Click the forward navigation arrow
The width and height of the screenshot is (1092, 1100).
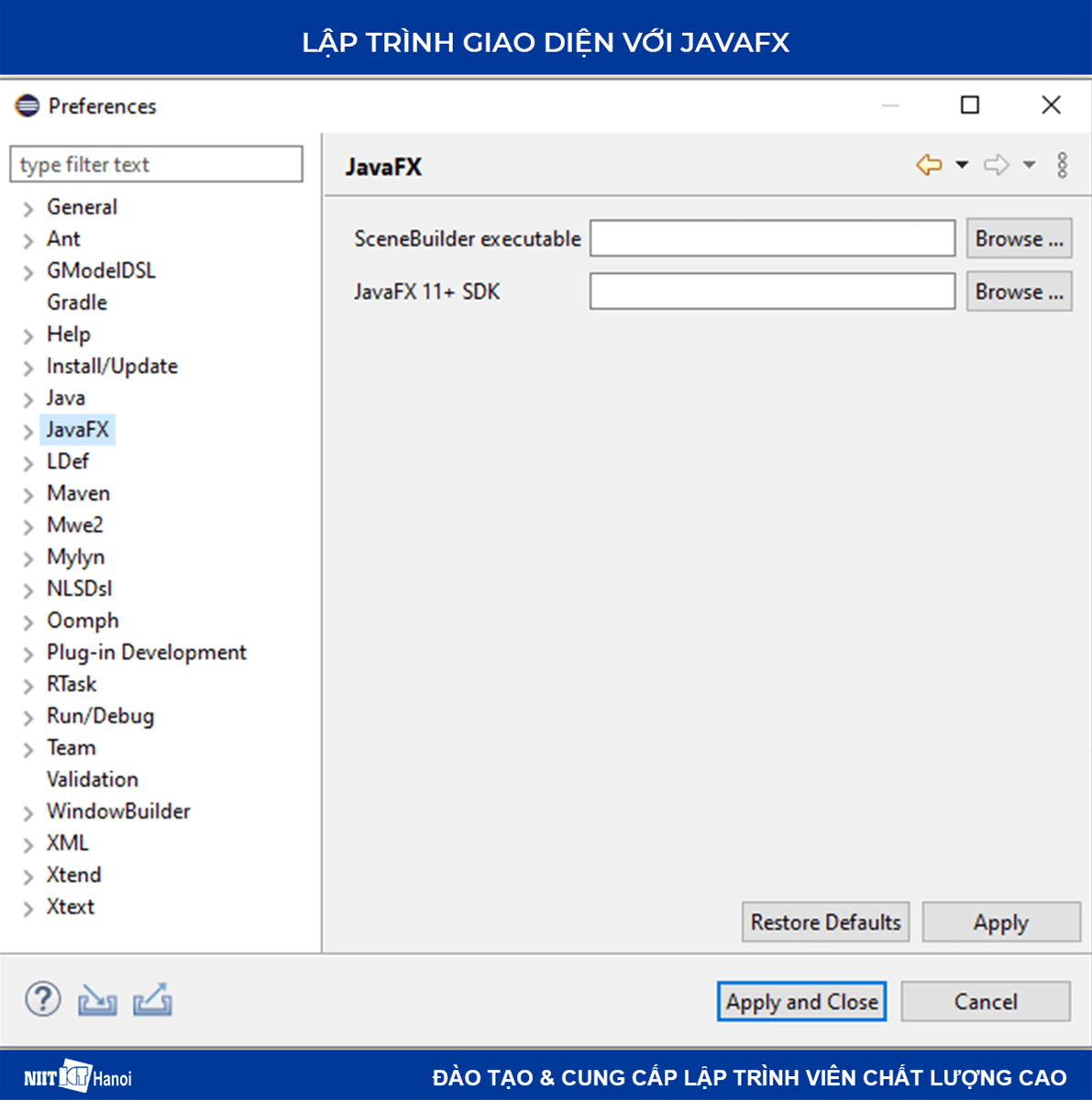tap(996, 165)
